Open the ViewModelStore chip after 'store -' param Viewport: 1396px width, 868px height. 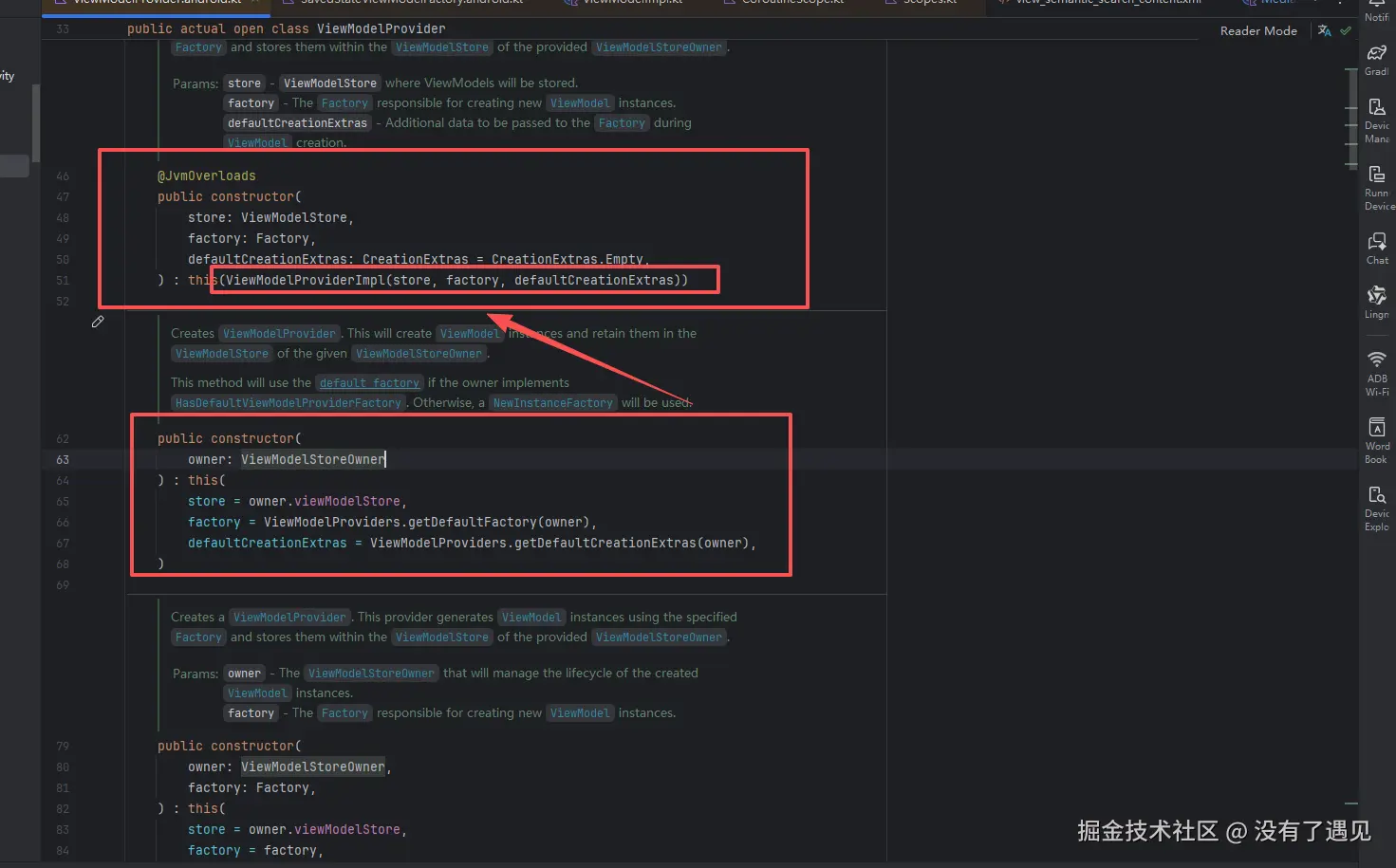click(x=330, y=83)
